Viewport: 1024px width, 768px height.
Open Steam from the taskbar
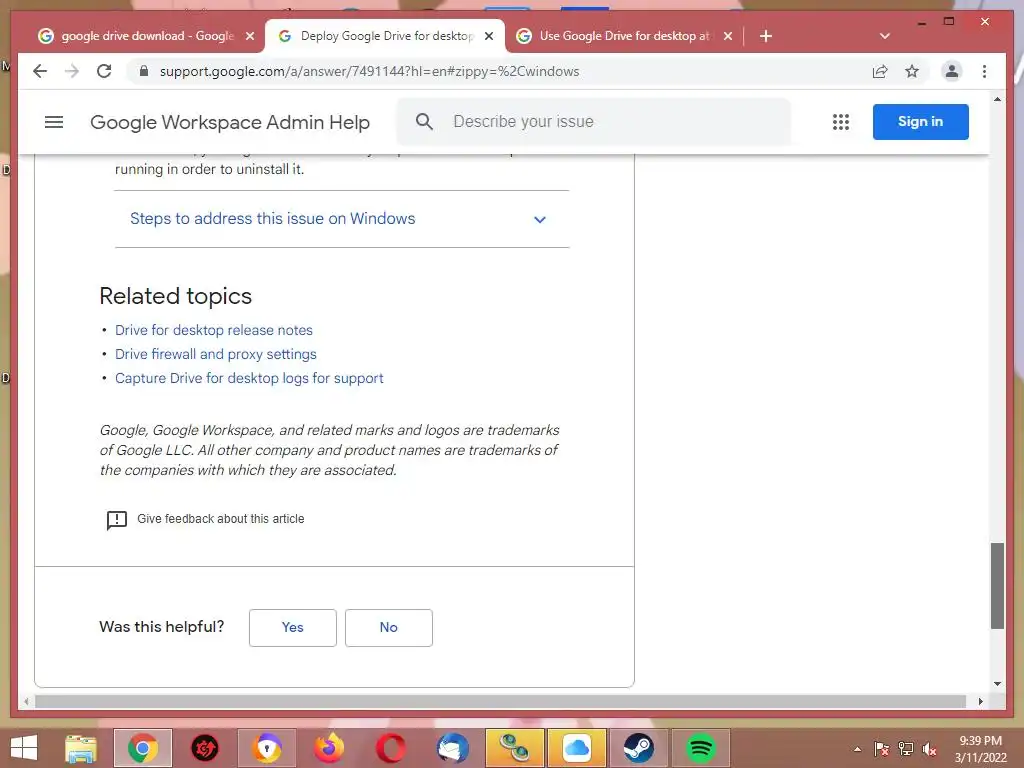[x=638, y=748]
